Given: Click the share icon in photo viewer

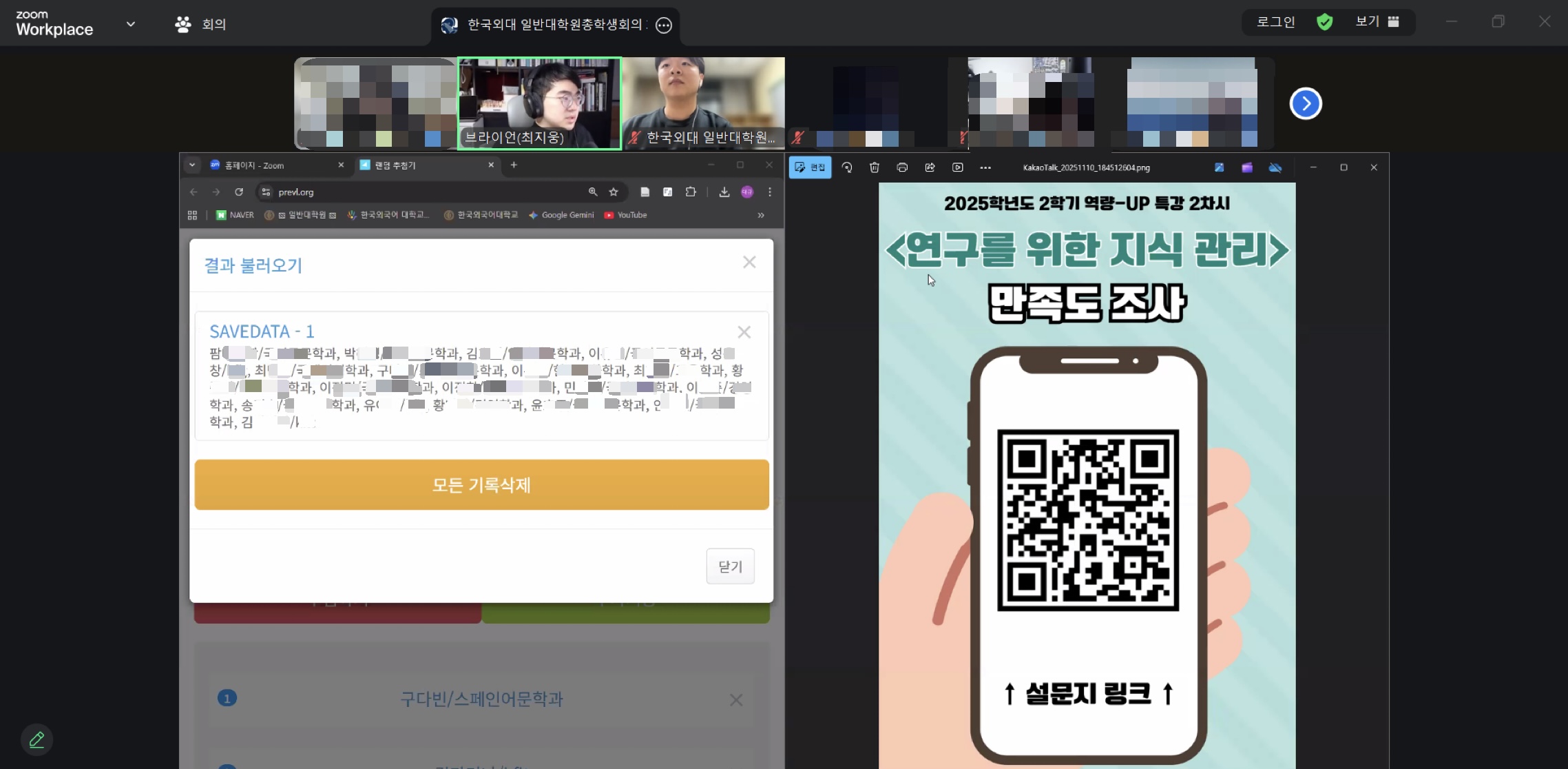Looking at the screenshot, I should 930,167.
